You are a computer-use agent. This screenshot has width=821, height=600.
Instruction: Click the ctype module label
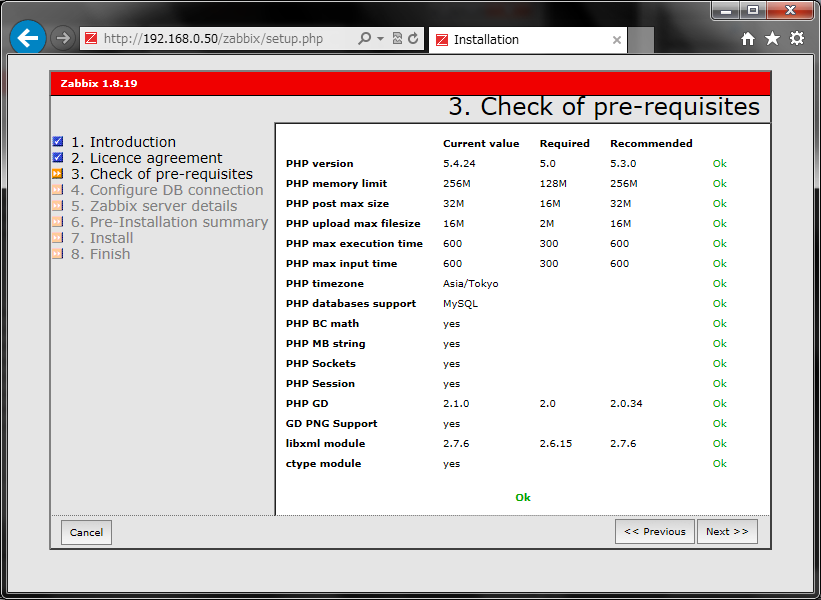click(x=323, y=464)
